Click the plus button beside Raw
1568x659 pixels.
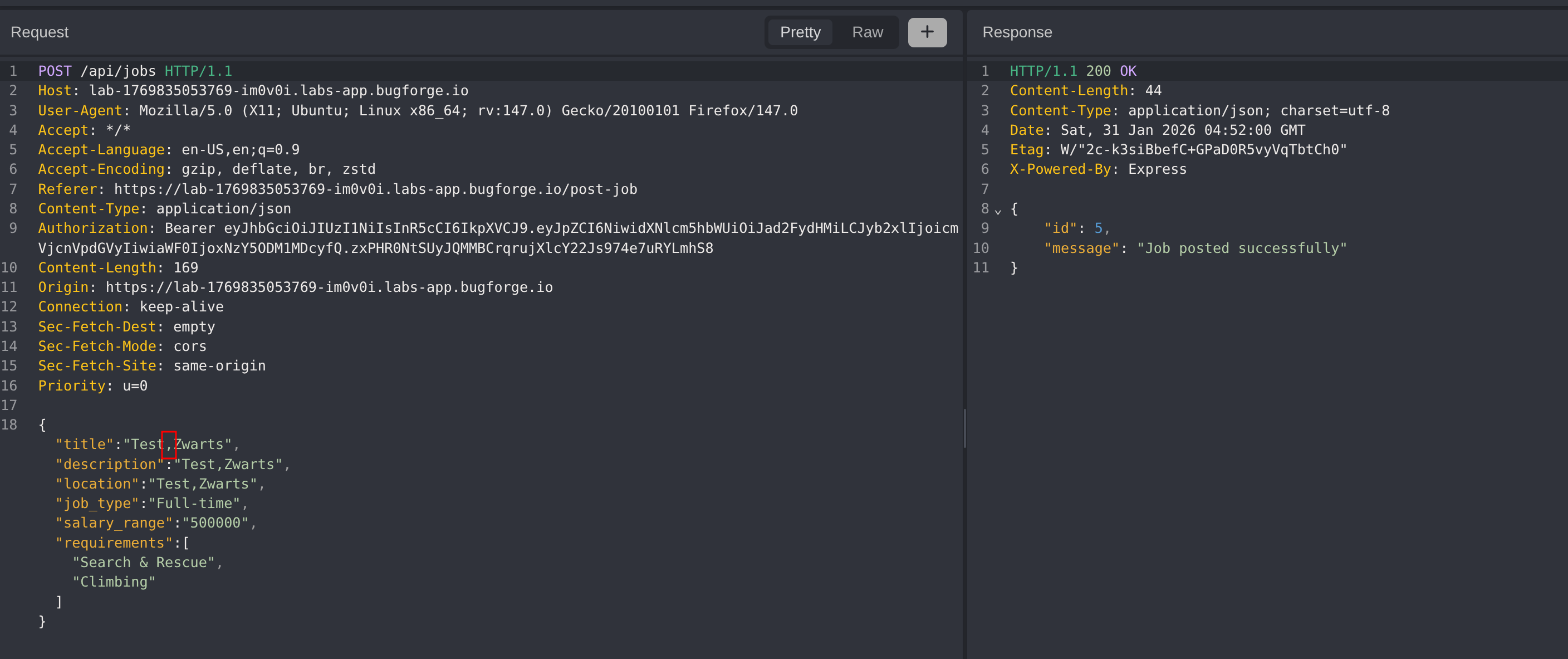[x=927, y=32]
